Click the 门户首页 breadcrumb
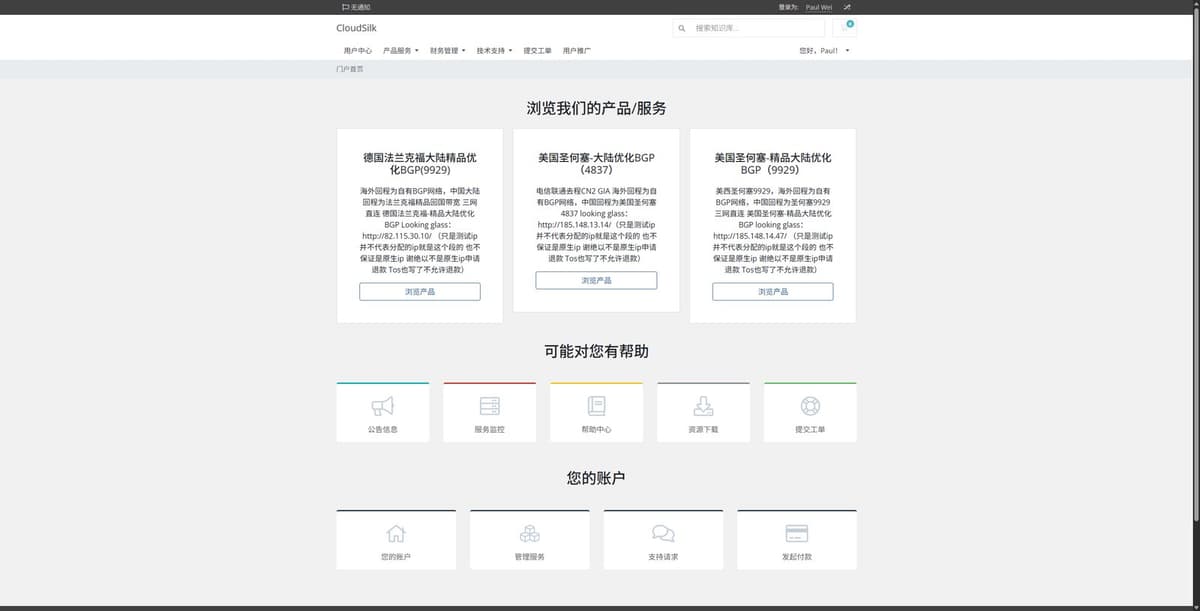Image resolution: width=1200 pixels, height=611 pixels. click(x=350, y=69)
